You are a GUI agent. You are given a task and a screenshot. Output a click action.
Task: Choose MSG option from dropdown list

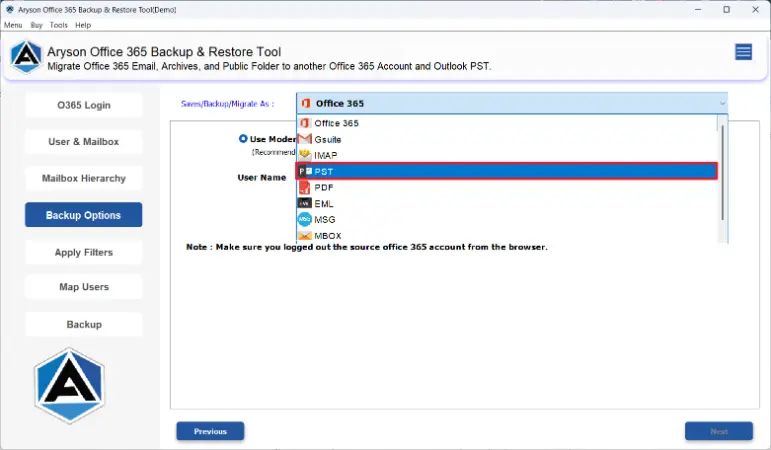click(507, 219)
